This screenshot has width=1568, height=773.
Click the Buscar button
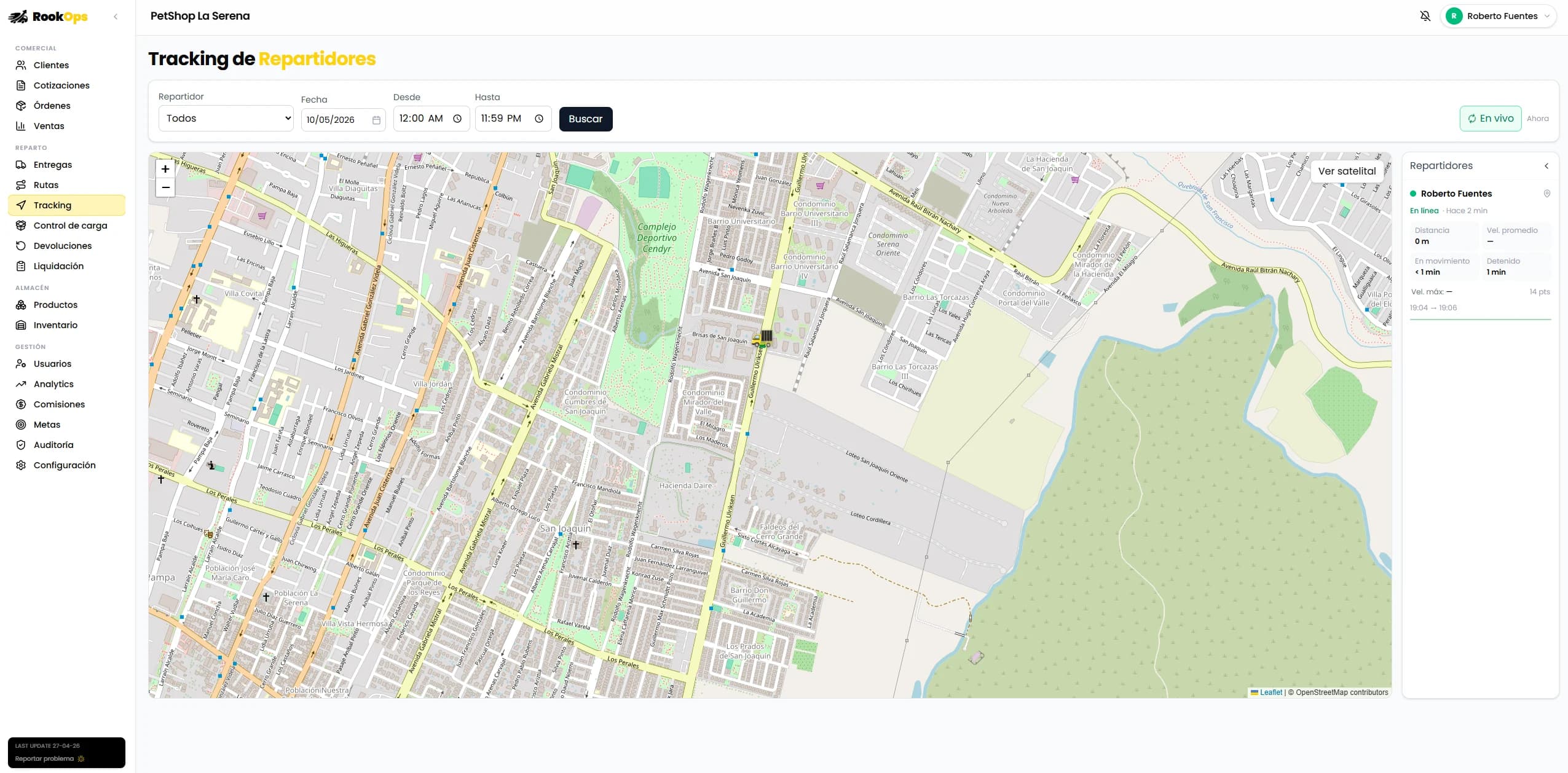[x=586, y=119]
